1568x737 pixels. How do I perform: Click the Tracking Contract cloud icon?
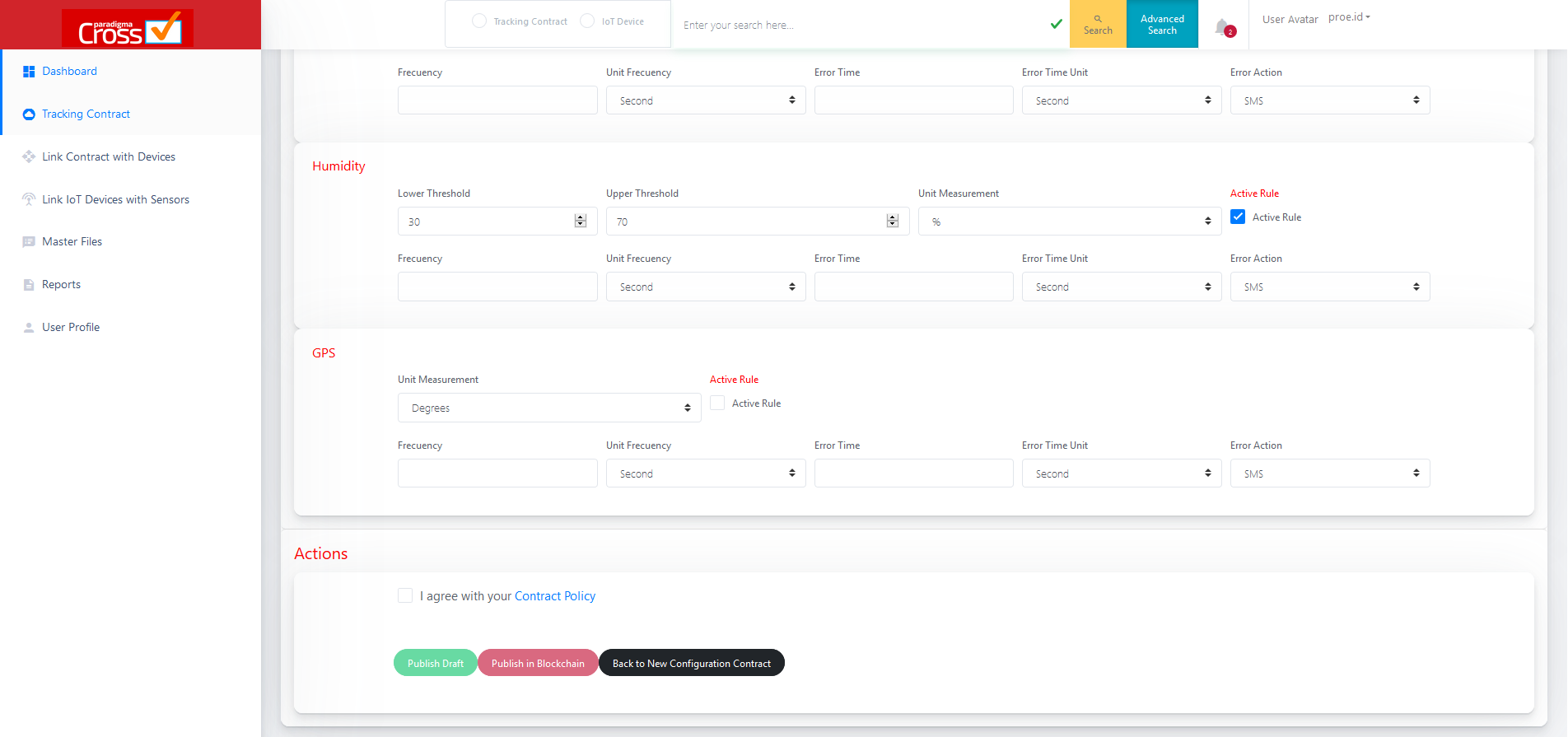tap(29, 114)
